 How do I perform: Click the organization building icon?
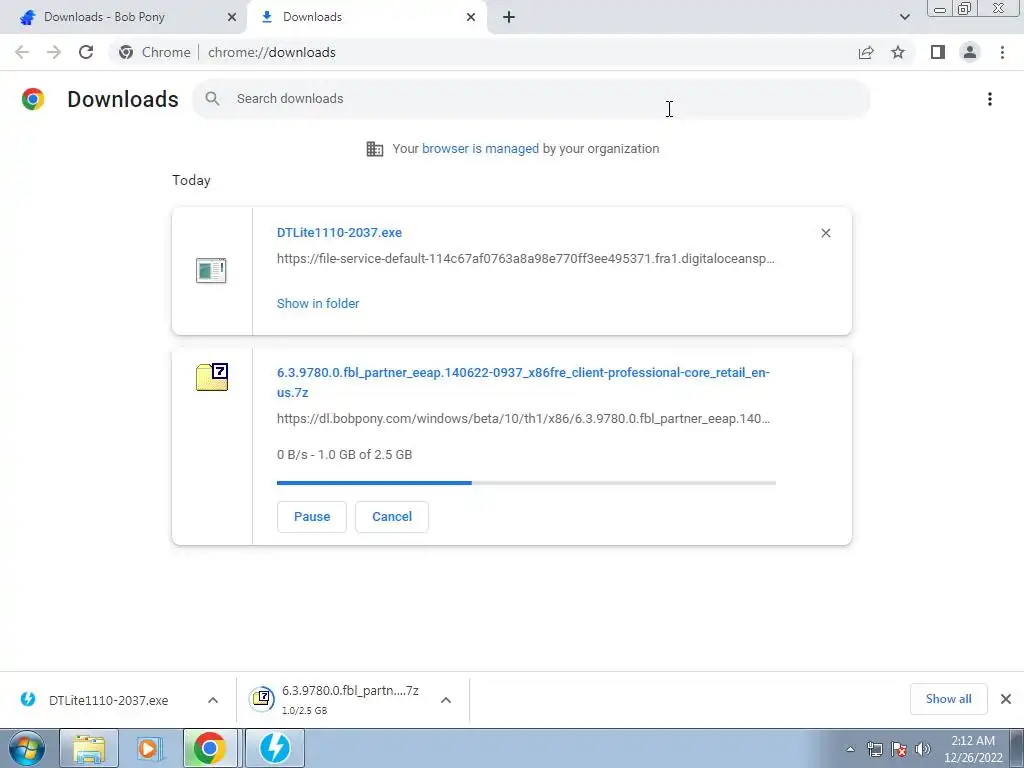point(375,149)
